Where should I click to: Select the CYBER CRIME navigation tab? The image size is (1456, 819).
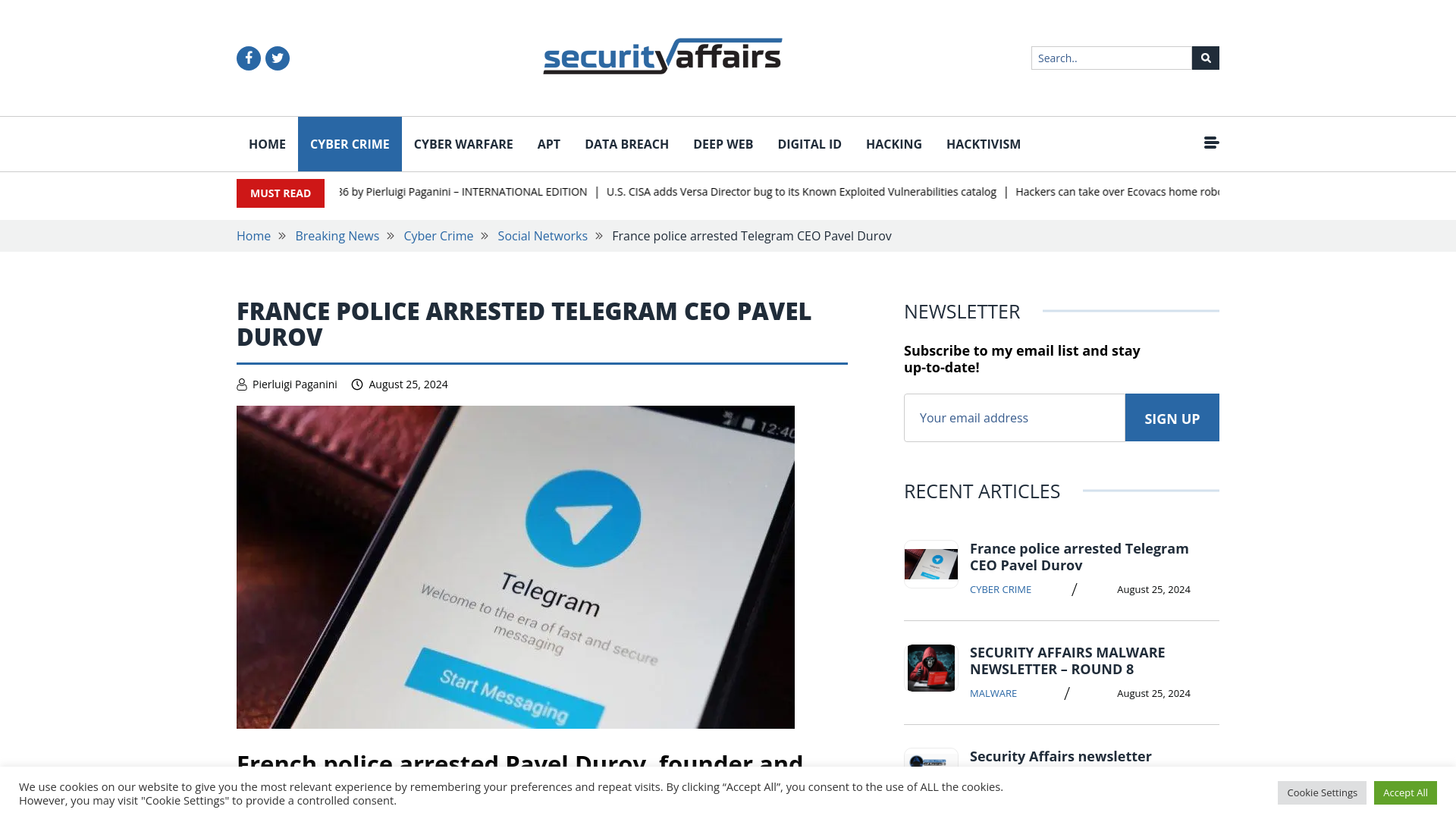350,144
